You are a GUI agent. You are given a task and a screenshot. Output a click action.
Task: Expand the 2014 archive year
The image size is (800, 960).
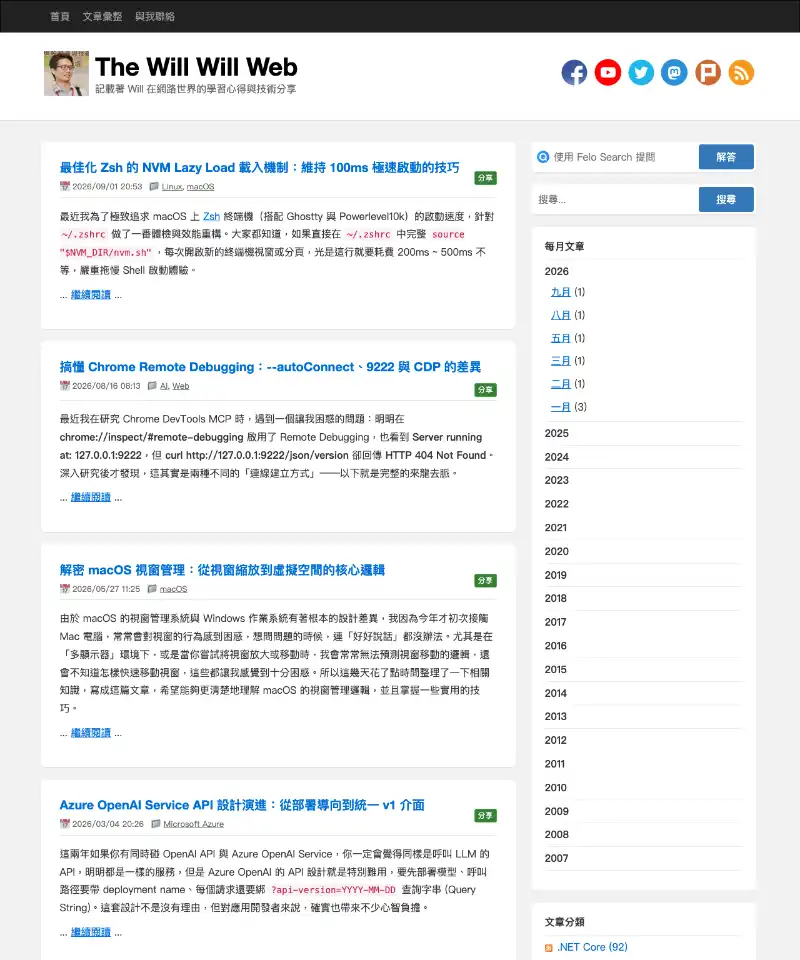point(556,693)
